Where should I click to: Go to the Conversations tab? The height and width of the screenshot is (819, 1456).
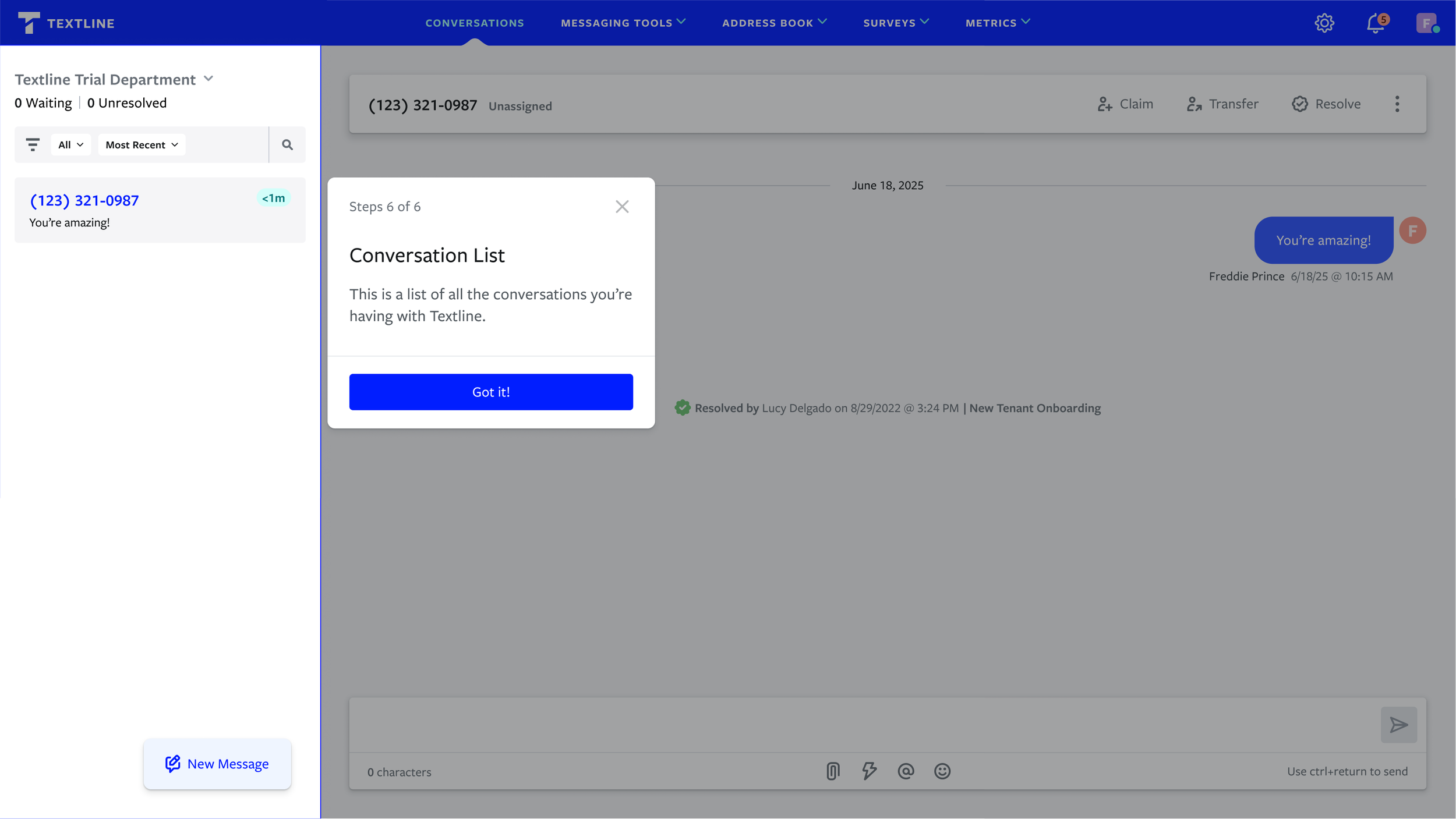pyautogui.click(x=475, y=23)
